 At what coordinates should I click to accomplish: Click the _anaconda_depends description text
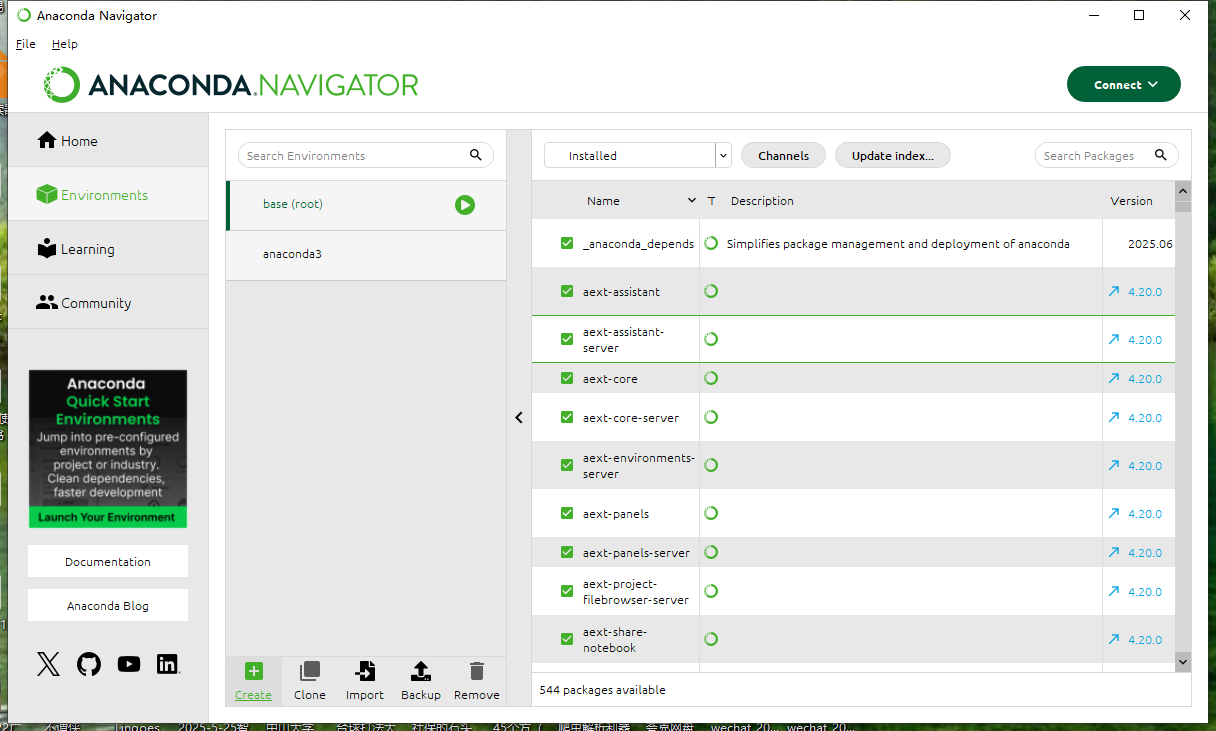(898, 244)
